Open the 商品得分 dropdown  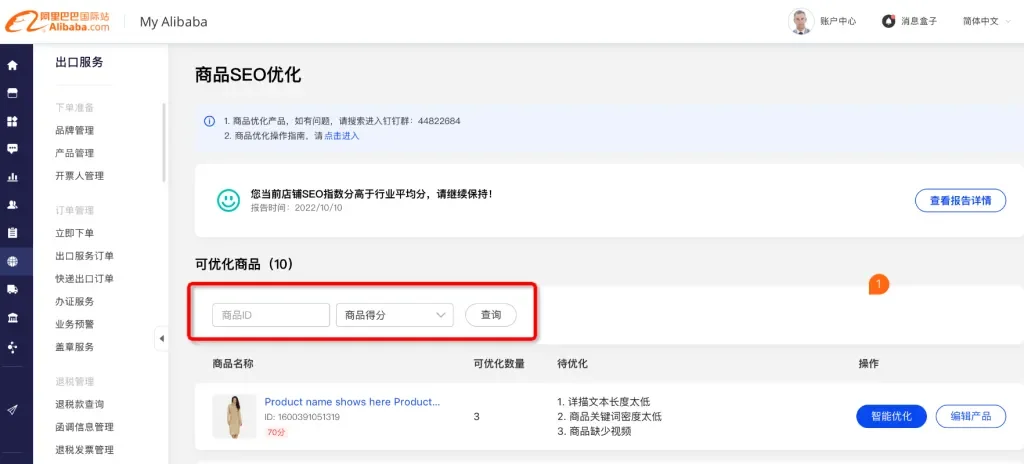click(395, 315)
